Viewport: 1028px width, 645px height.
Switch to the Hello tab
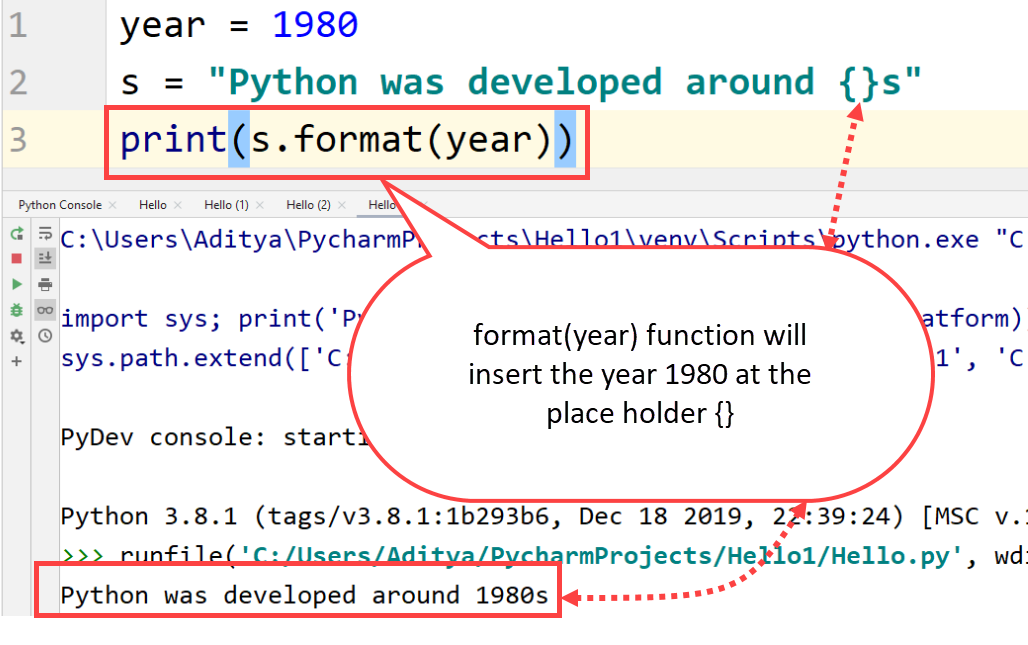153,205
